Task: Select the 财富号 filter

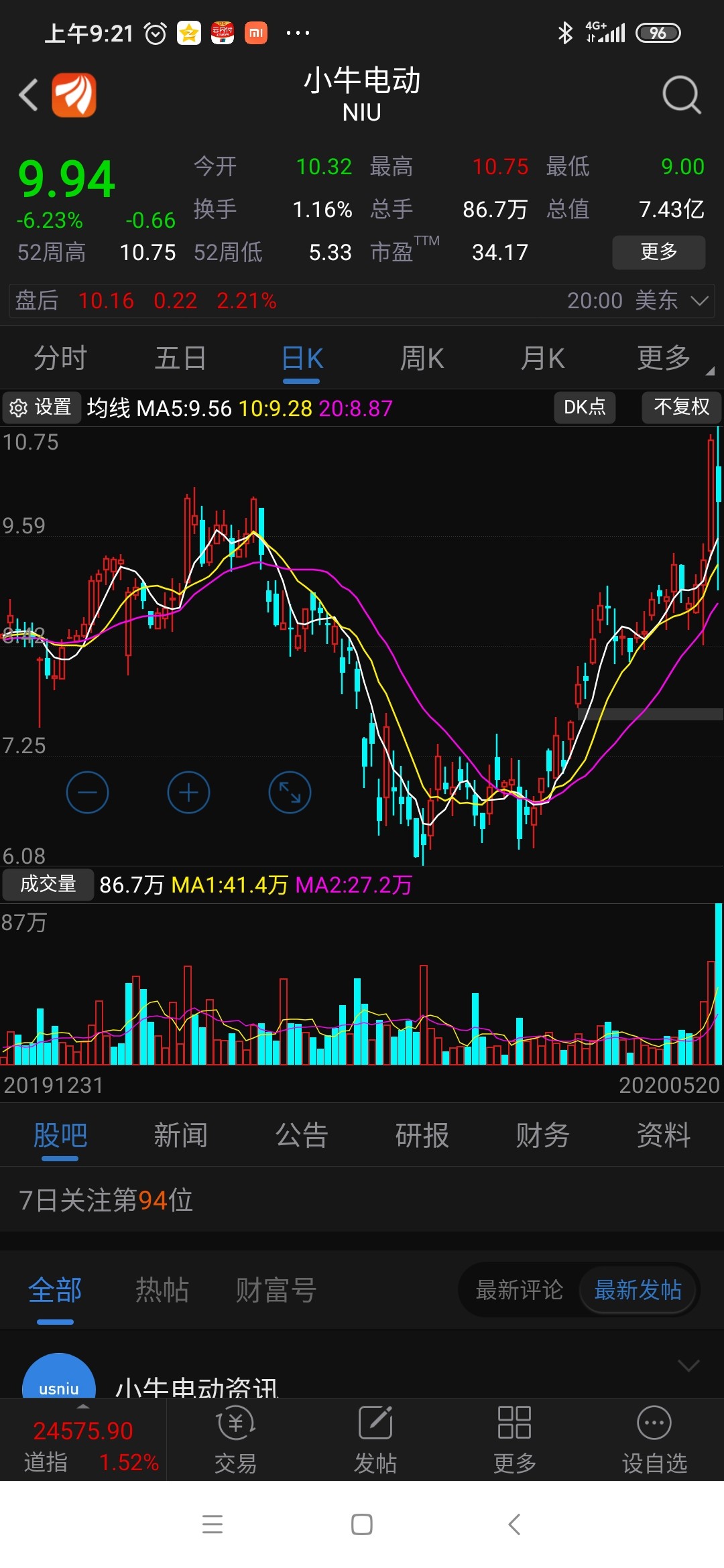Action: pos(276,1290)
